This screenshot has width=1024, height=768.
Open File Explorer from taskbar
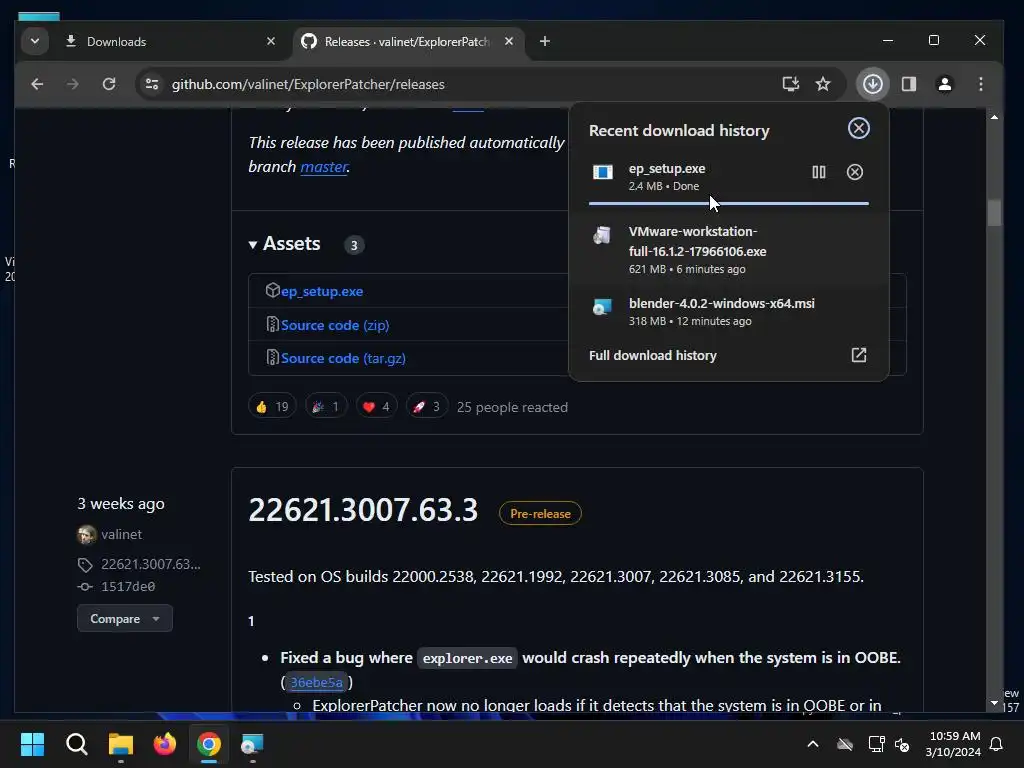tap(121, 744)
